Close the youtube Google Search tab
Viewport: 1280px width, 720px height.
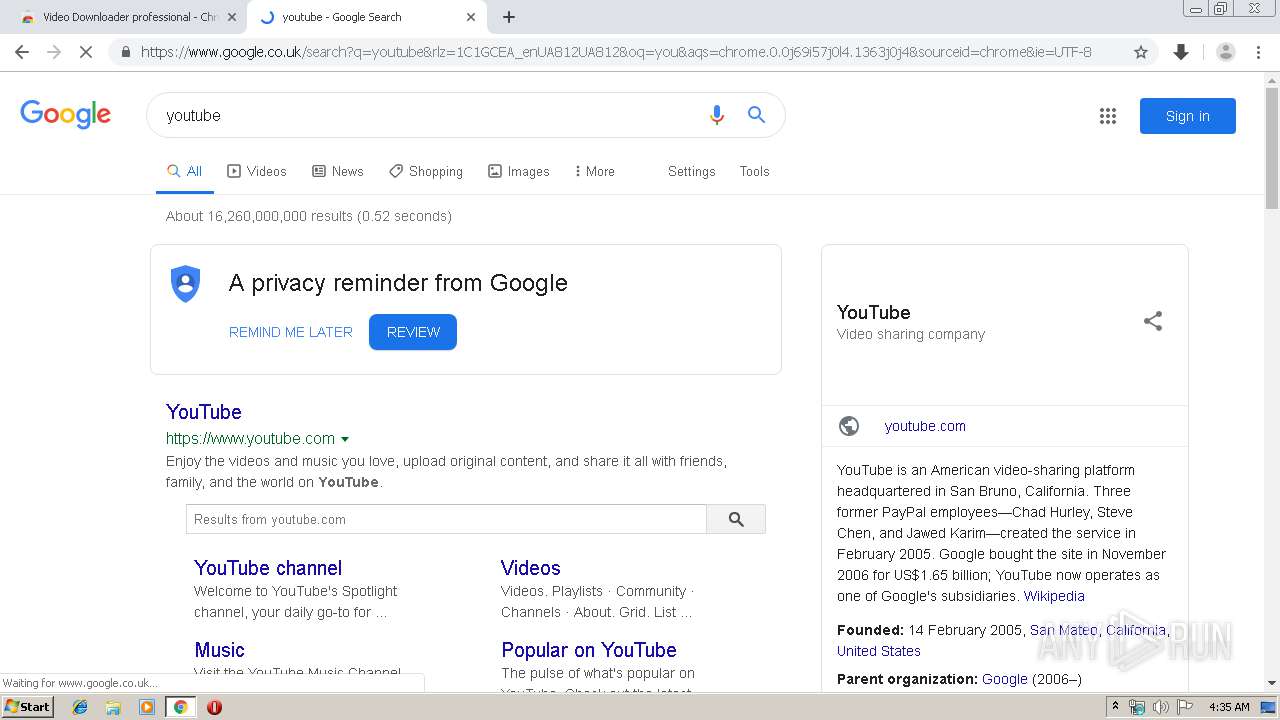pos(471,17)
